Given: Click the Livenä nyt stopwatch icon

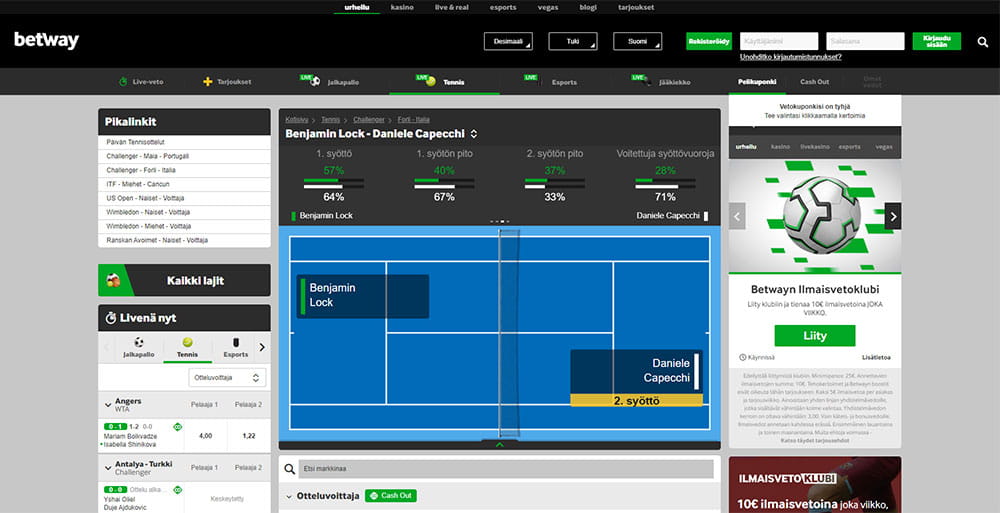Looking at the screenshot, I should pyautogui.click(x=111, y=318).
